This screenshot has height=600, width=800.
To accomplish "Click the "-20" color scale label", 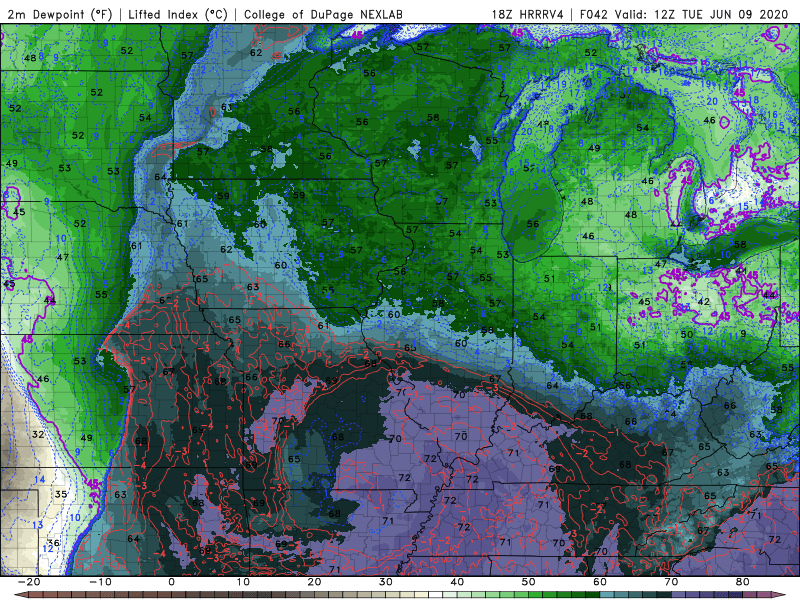I will click(x=29, y=582).
